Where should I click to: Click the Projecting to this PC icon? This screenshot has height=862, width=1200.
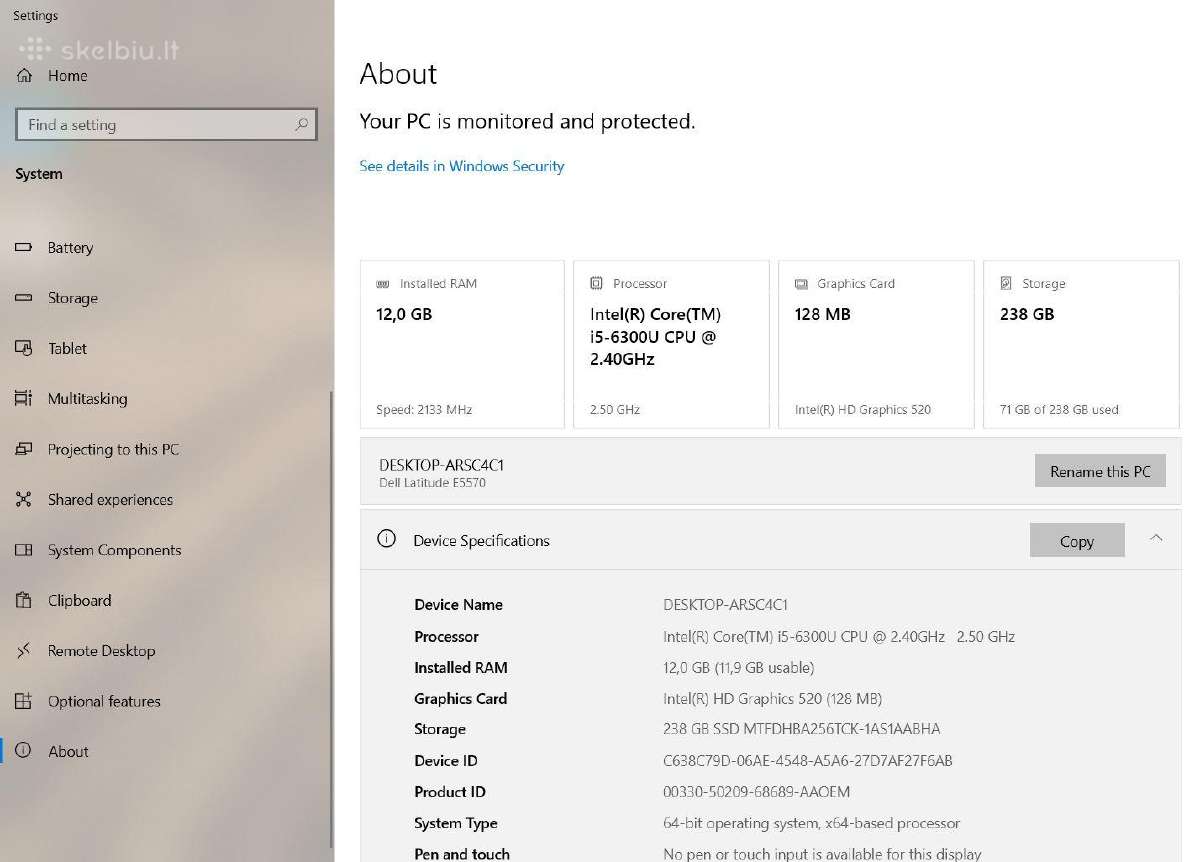pos(24,449)
